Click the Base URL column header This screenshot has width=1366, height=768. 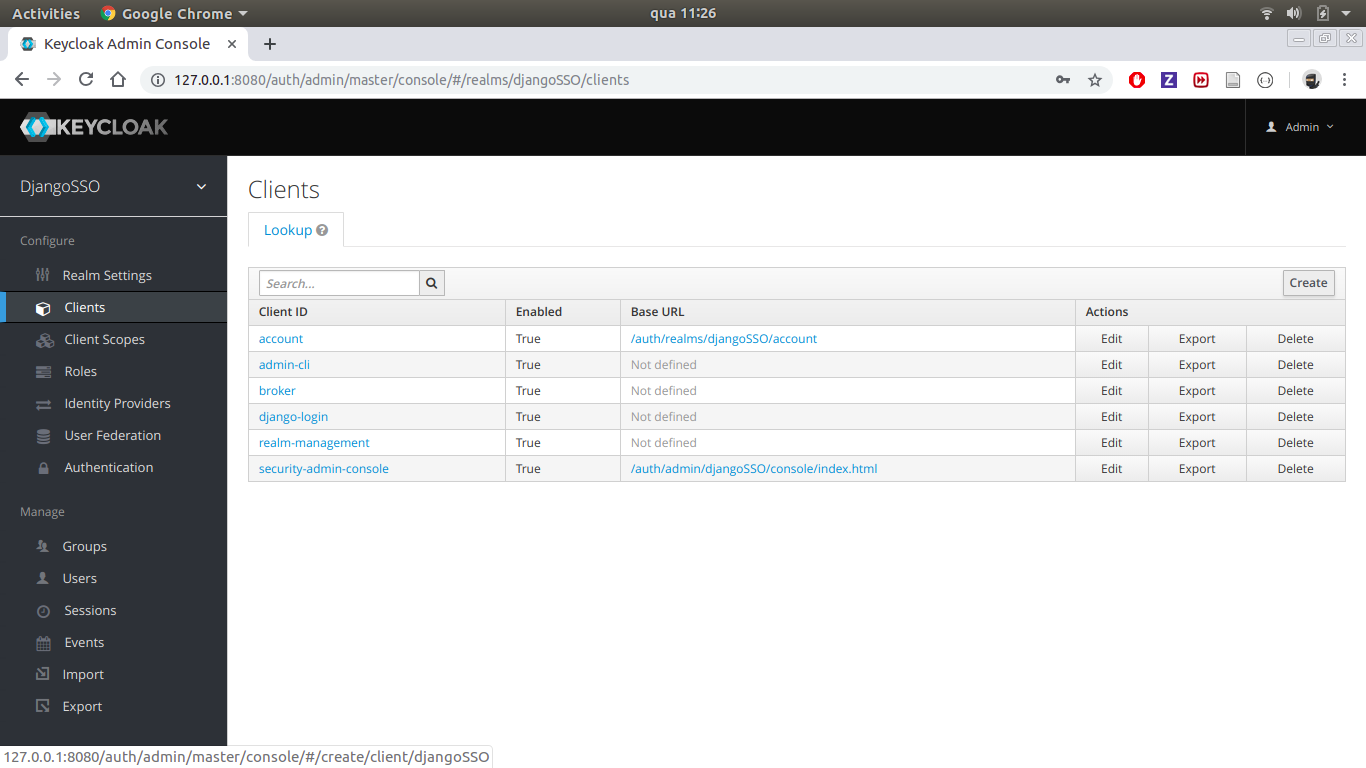click(x=658, y=312)
